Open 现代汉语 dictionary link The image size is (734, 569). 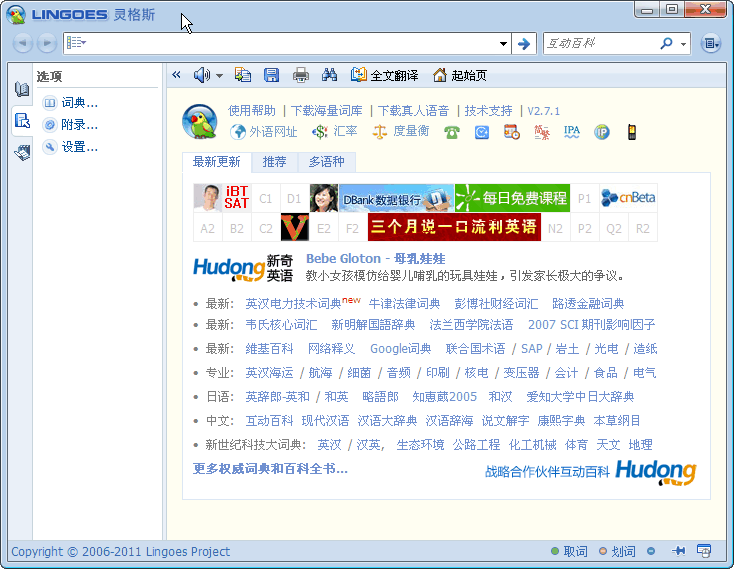tap(325, 421)
